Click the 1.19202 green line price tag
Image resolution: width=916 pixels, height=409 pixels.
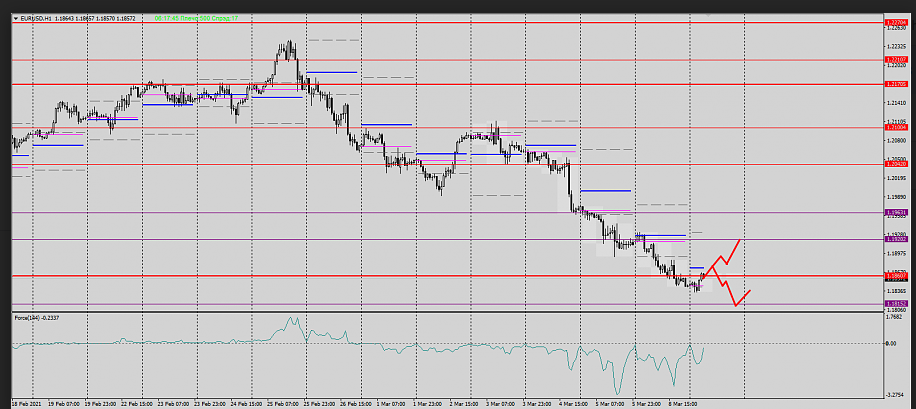point(895,239)
